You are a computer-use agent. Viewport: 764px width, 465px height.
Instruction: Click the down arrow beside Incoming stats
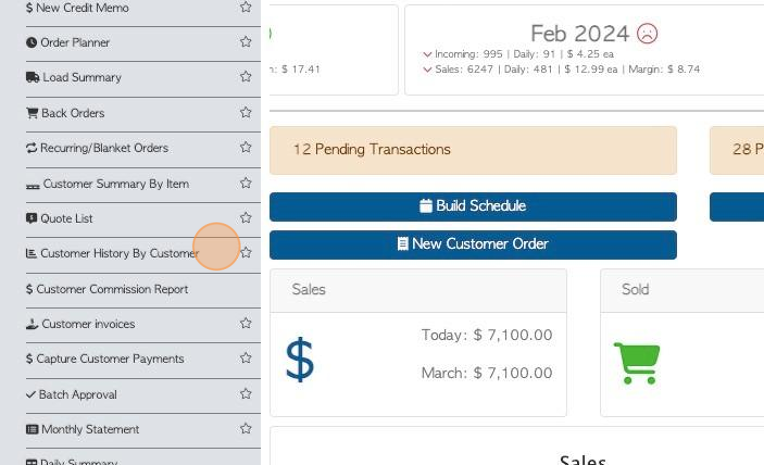428,55
